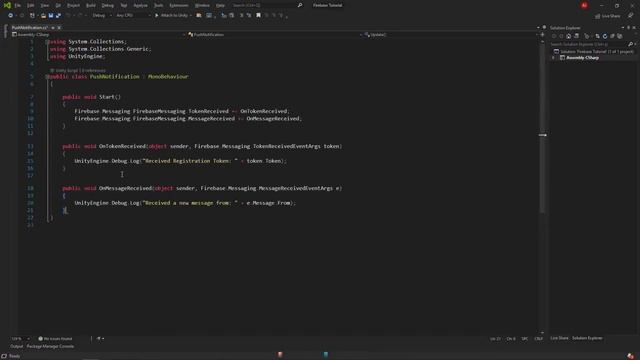Click the Visual Studio logo icon
The width and height of the screenshot is (640, 360).
coord(7,5)
